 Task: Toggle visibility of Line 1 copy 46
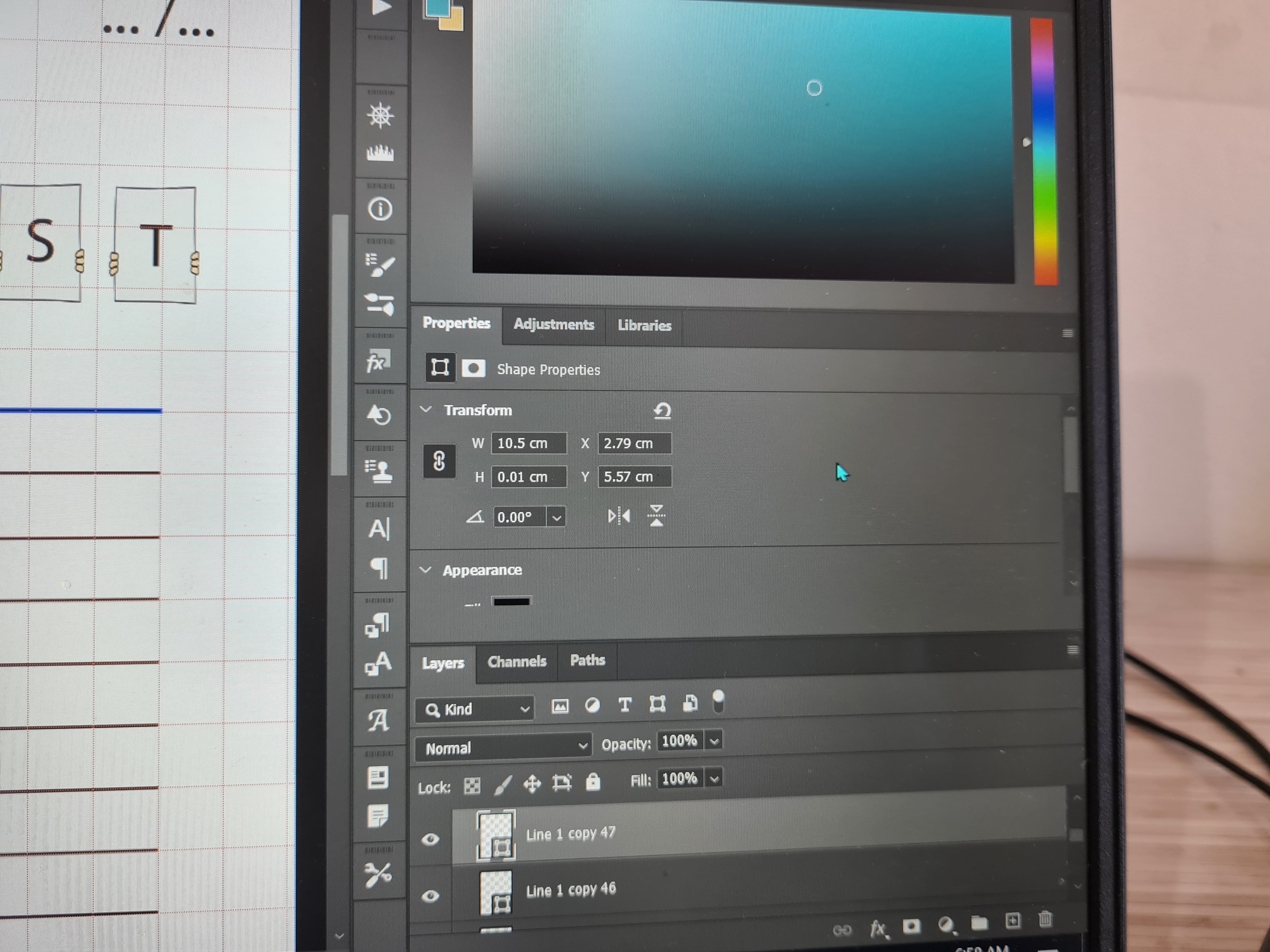(431, 895)
